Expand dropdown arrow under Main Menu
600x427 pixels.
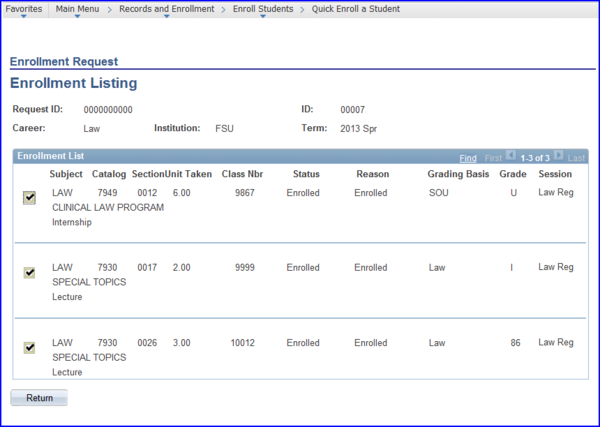tap(77, 16)
